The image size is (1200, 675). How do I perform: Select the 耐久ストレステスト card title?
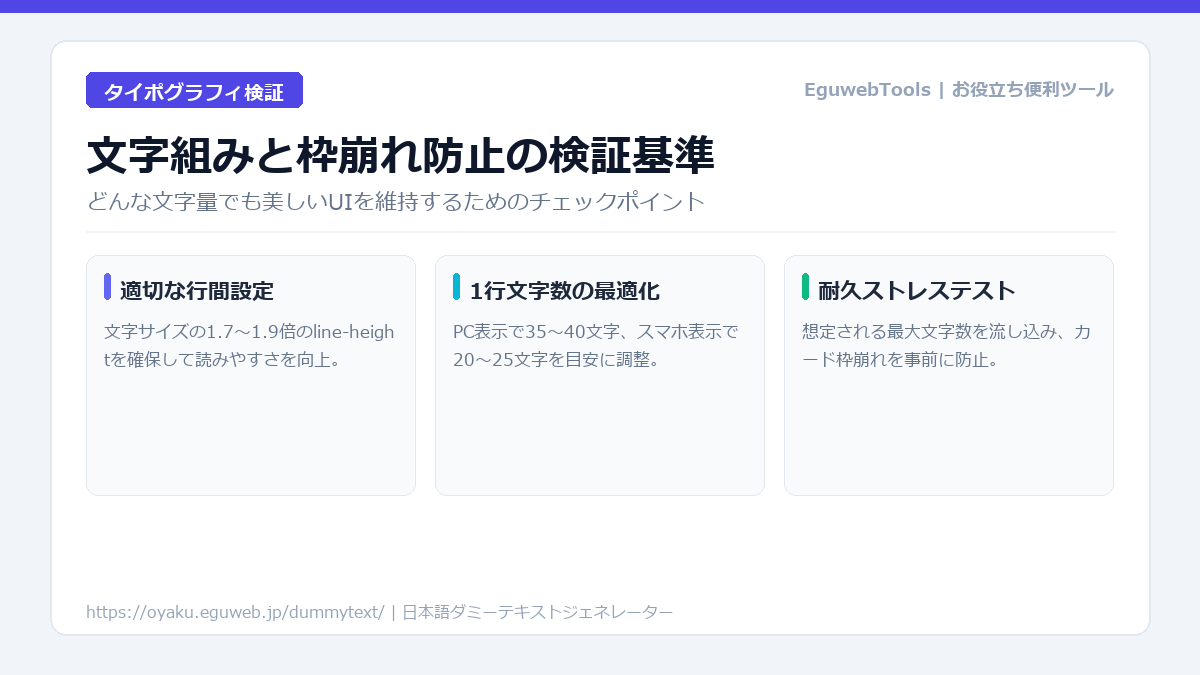(x=916, y=291)
